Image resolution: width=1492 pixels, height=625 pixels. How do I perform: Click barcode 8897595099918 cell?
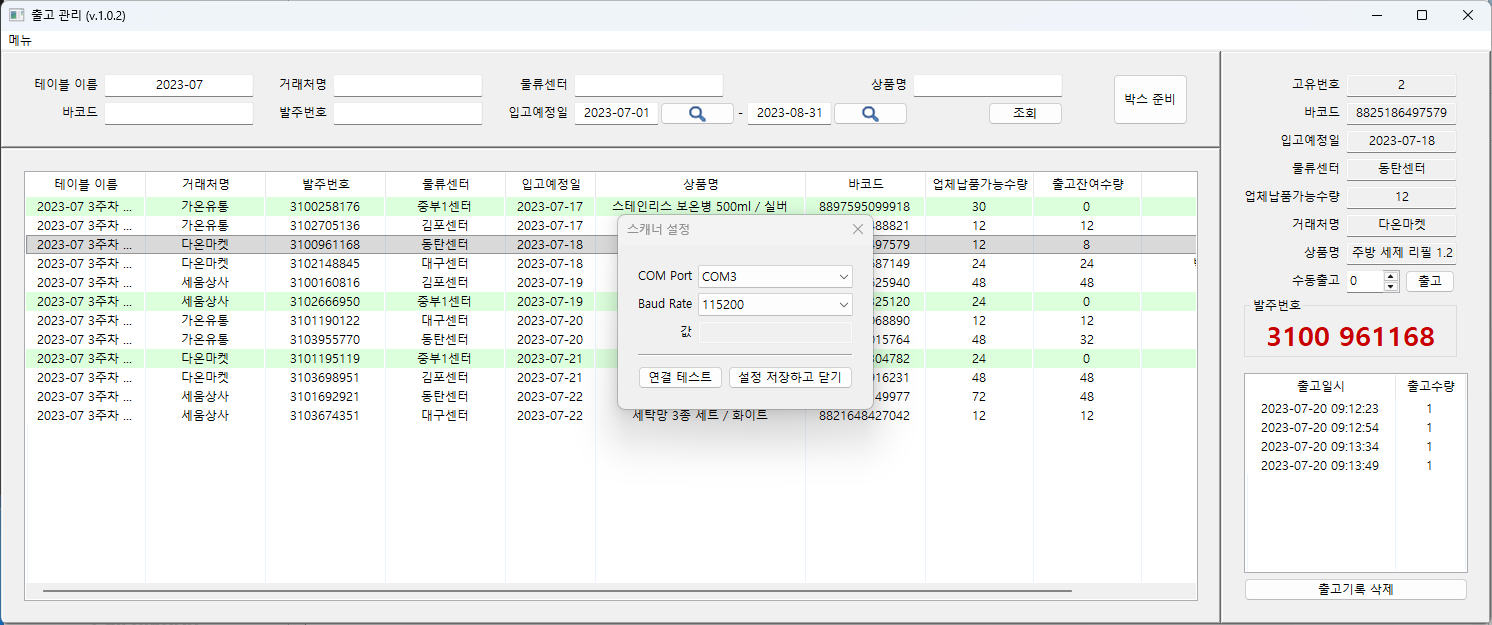click(866, 207)
